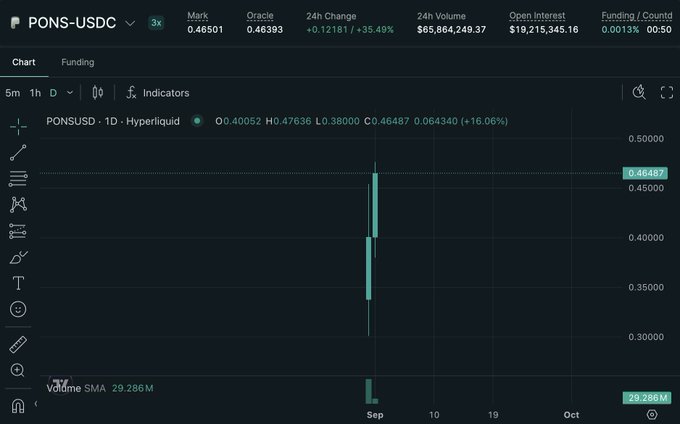Click the Volume SMA indicator legend
680x424 pixels.
(x=100, y=388)
